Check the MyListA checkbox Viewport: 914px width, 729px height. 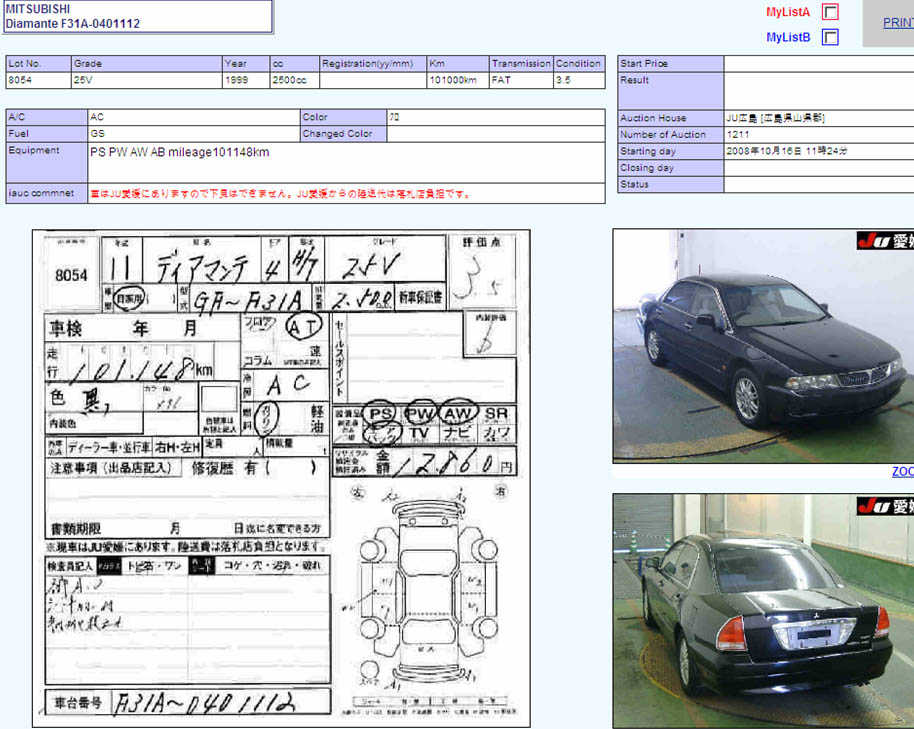830,12
